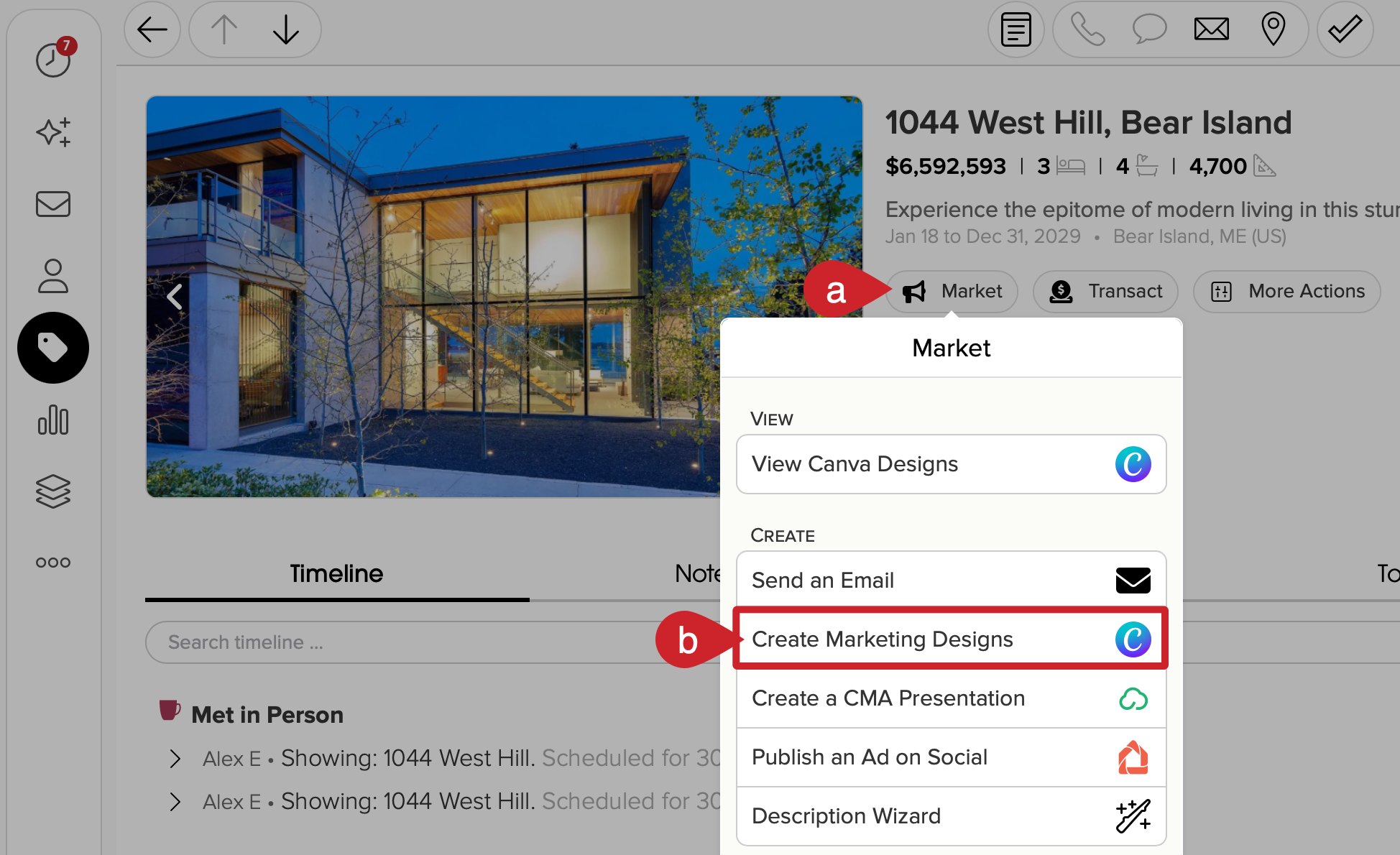Expand the first Alex E showing entry
The height and width of the screenshot is (855, 1400).
coord(175,758)
